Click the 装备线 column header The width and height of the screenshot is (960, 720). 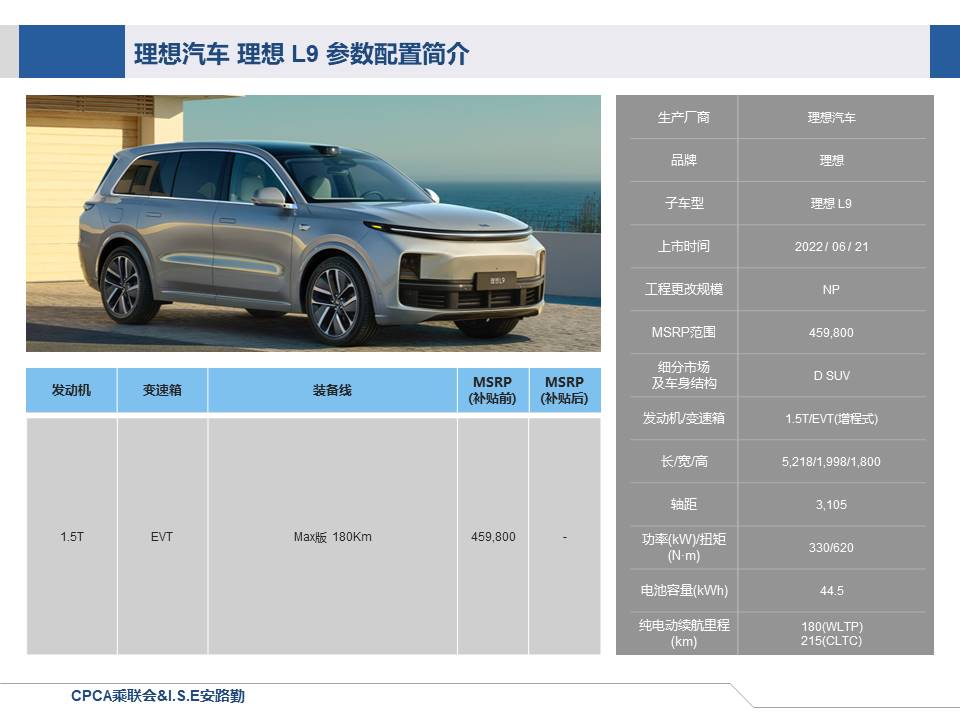(332, 390)
